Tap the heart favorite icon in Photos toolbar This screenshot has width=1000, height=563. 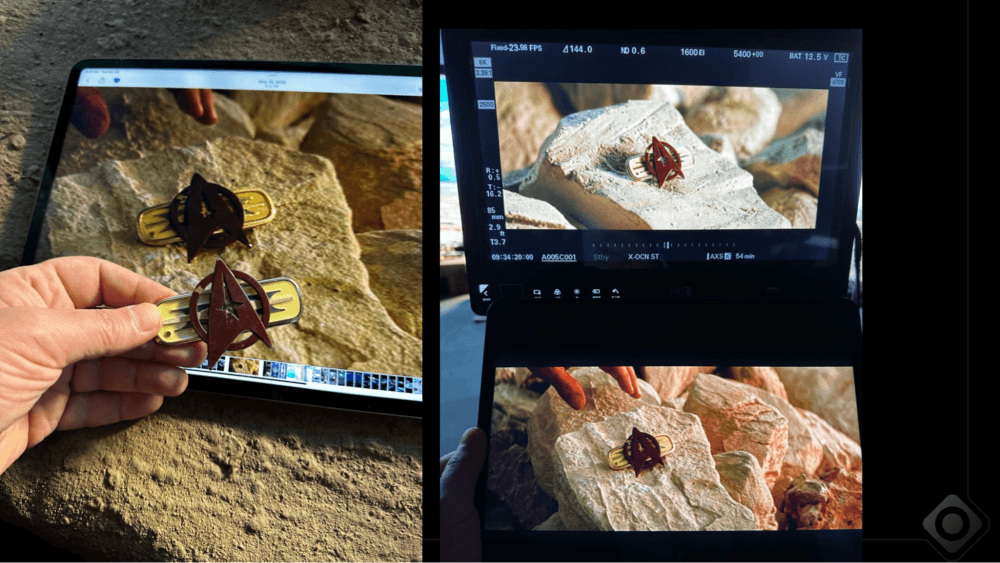pos(117,80)
